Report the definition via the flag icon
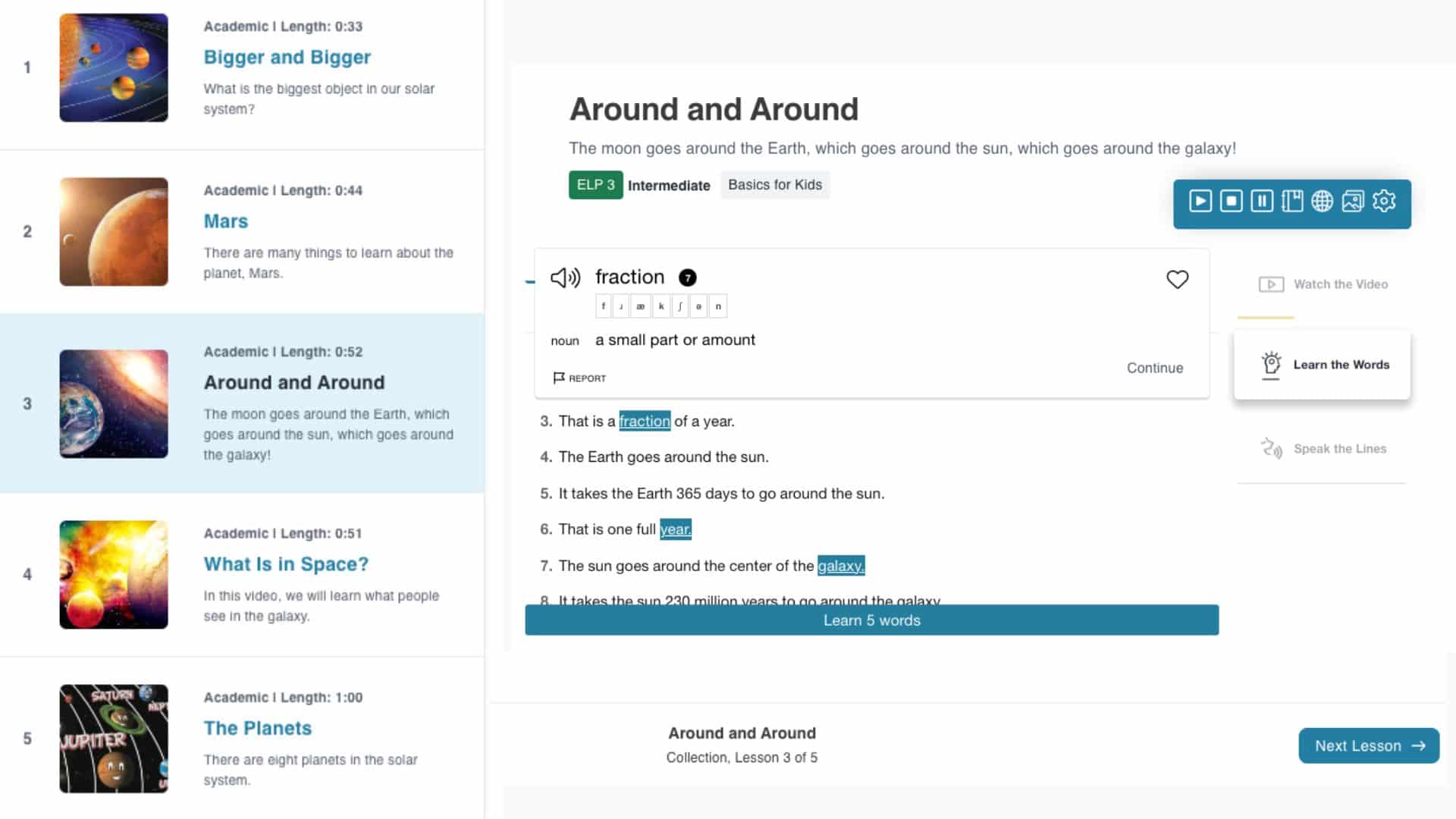 579,378
